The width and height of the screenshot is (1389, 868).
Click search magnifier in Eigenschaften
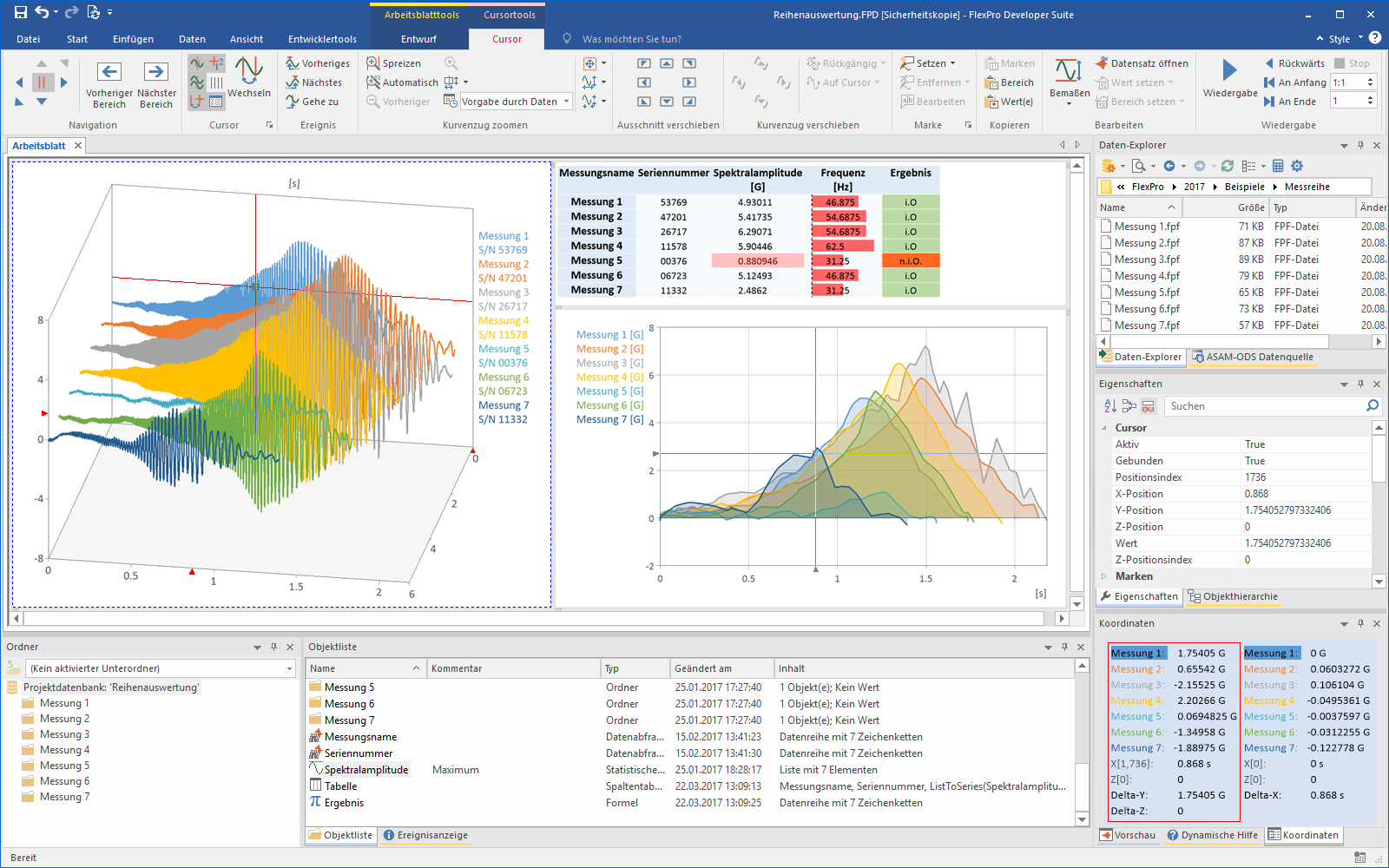pyautogui.click(x=1372, y=405)
